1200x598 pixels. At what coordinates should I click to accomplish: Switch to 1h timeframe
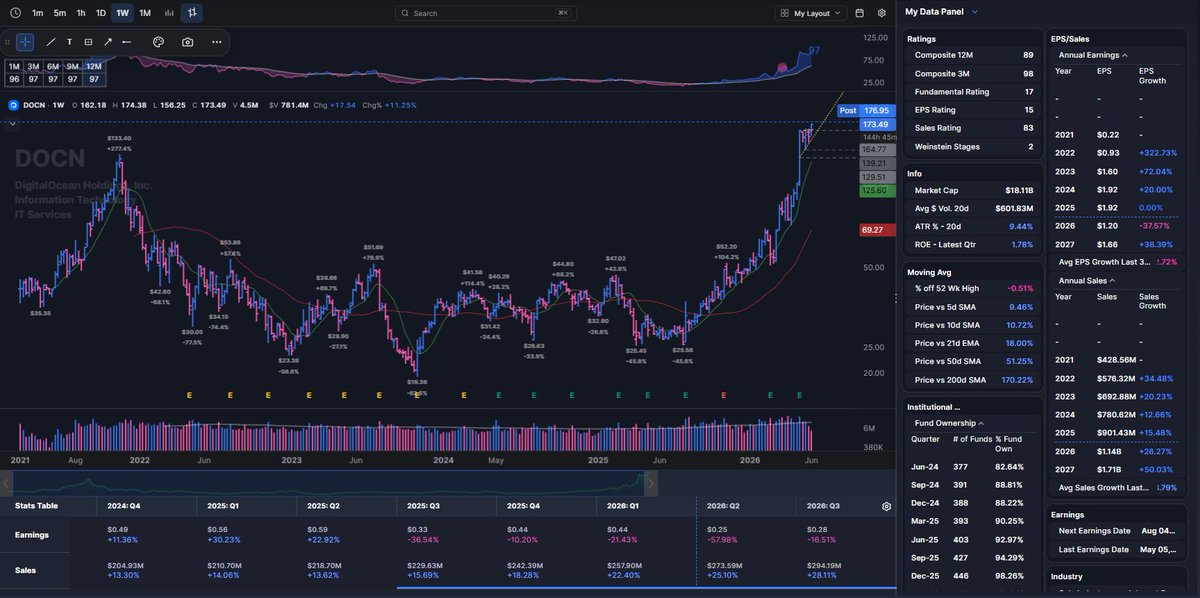click(x=81, y=13)
